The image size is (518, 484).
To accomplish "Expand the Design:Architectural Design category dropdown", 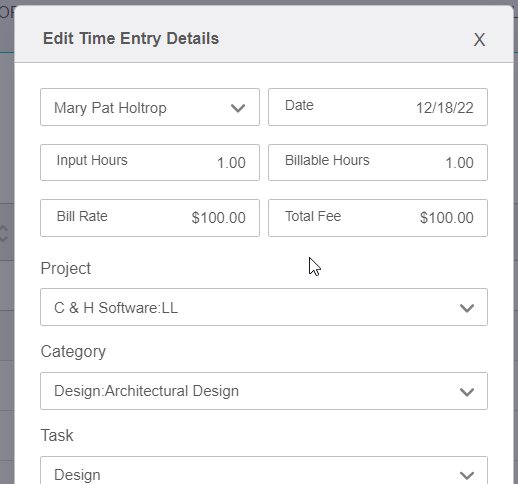I will point(264,391).
